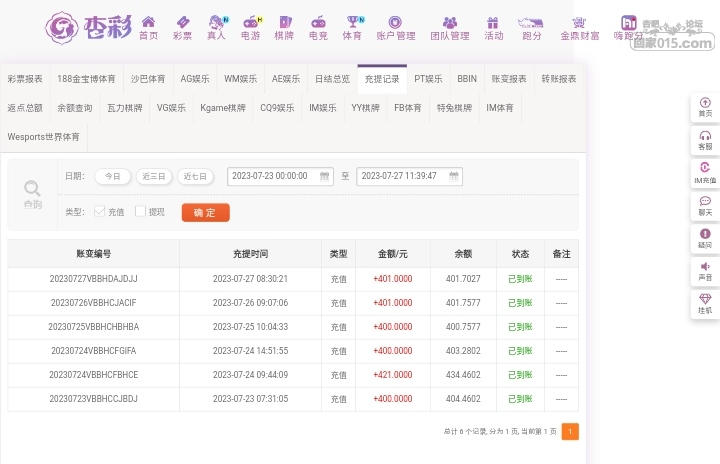
Task: Filter by 近七日 button
Action: click(x=195, y=176)
